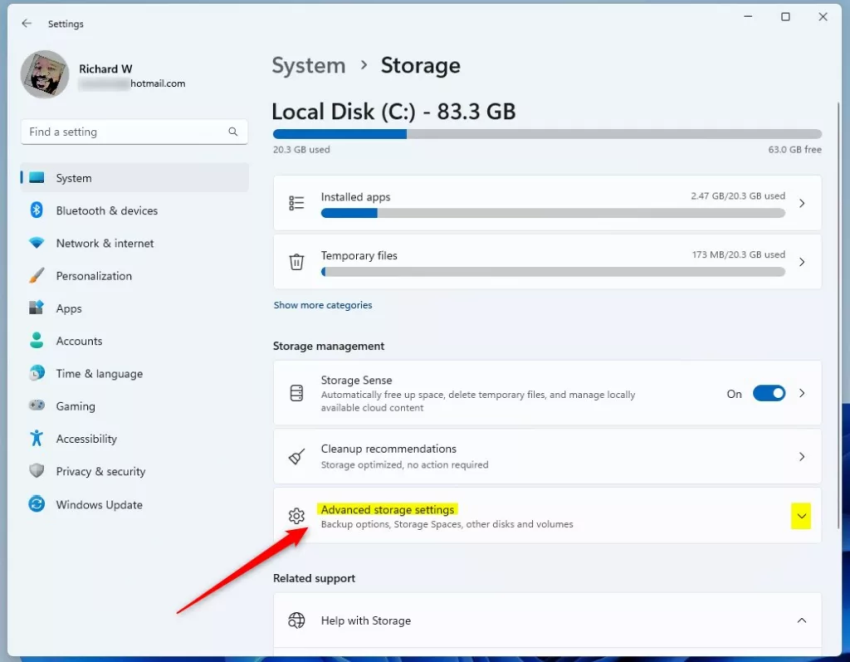This screenshot has height=662, width=850.
Task: Click the Advanced storage settings gear icon
Action: (296, 516)
